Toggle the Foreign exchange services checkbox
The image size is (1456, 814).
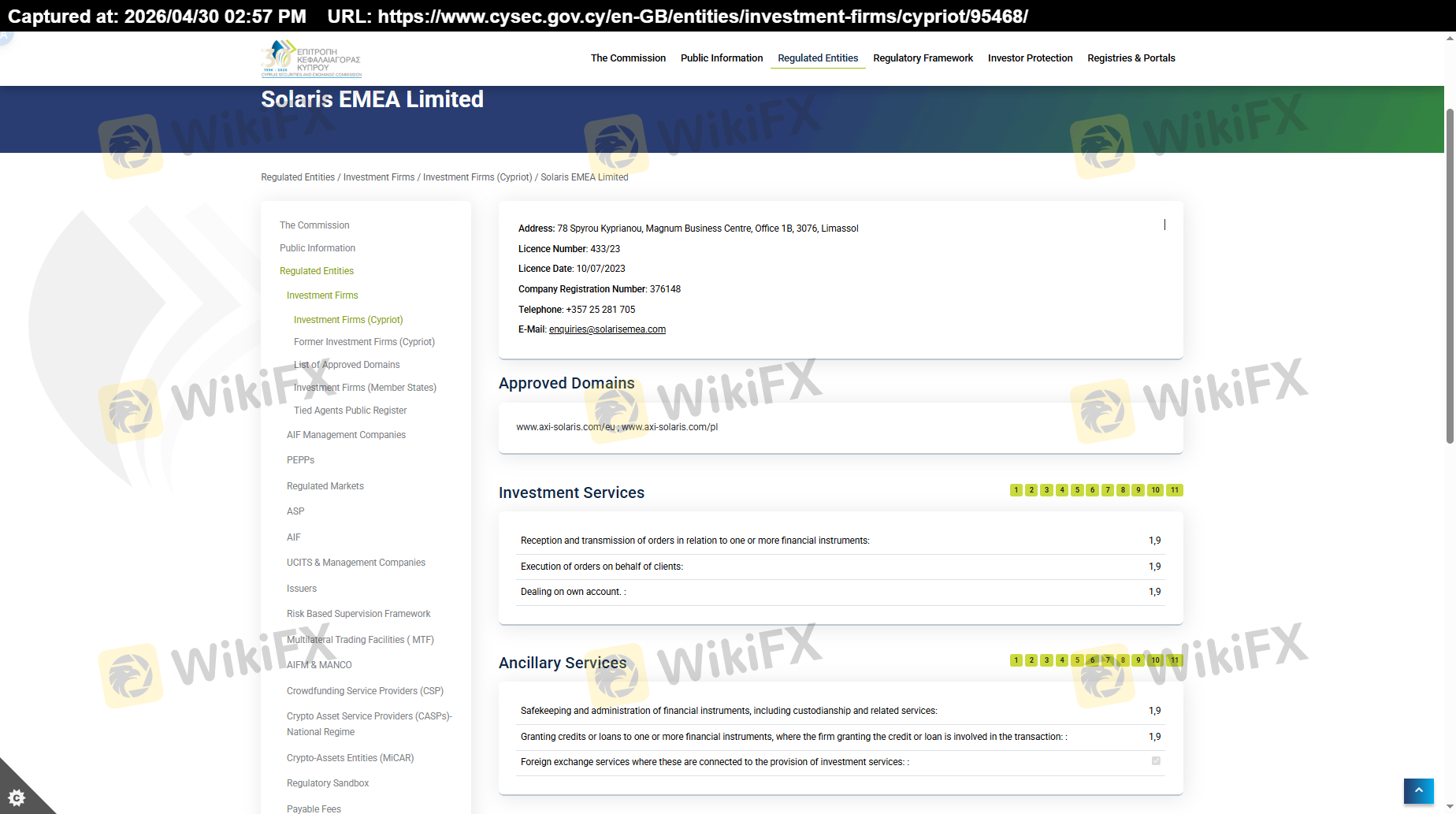pyautogui.click(x=1156, y=761)
